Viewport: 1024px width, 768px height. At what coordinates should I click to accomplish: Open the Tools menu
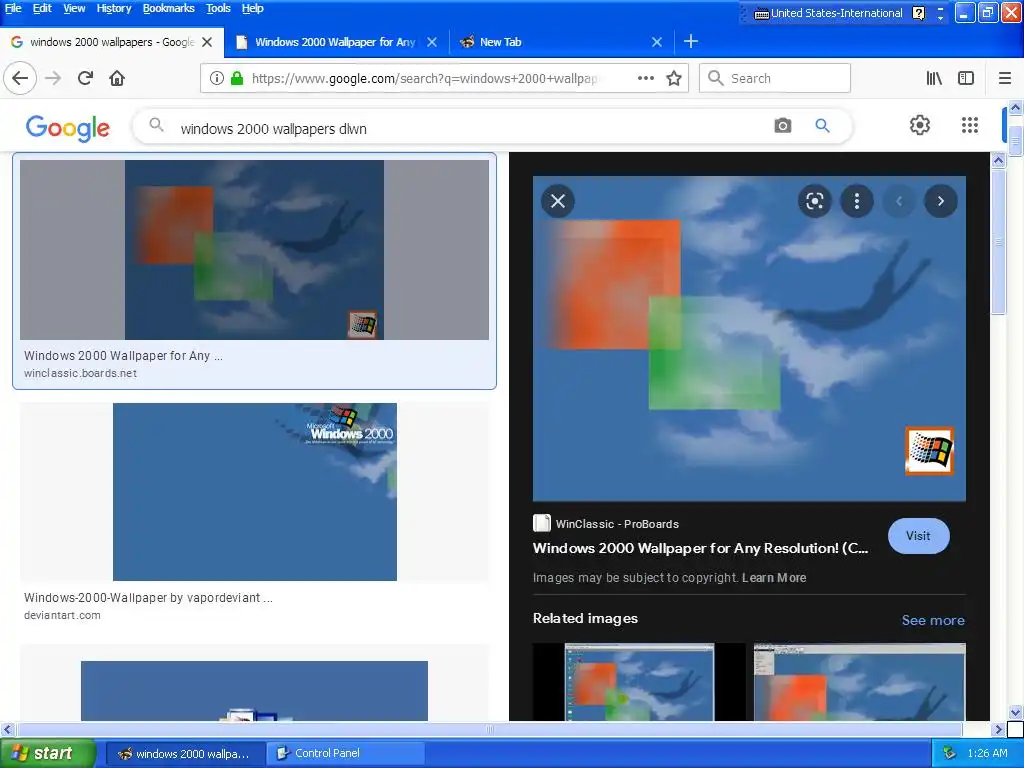218,8
